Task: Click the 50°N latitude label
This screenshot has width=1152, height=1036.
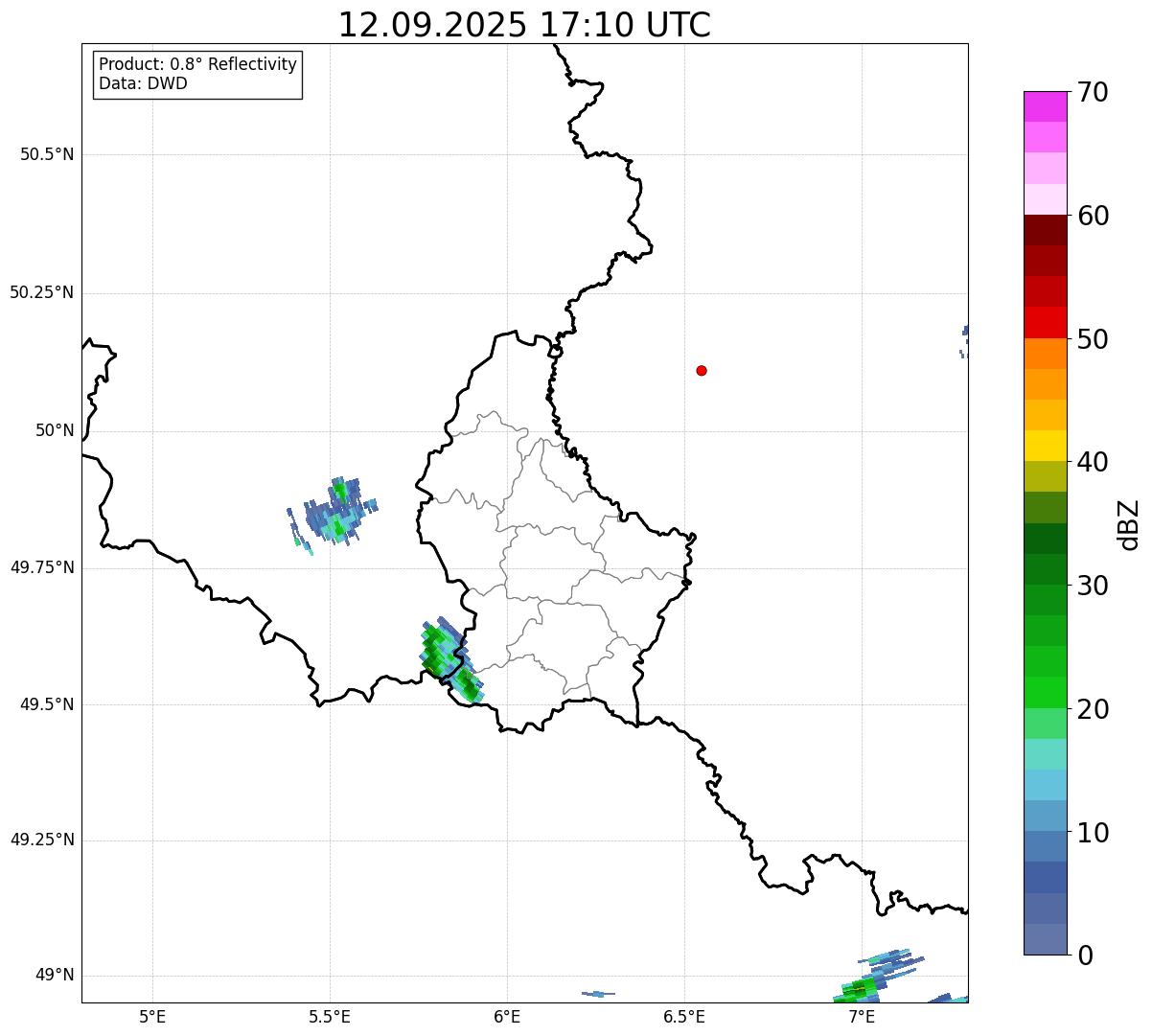Action: coord(55,430)
